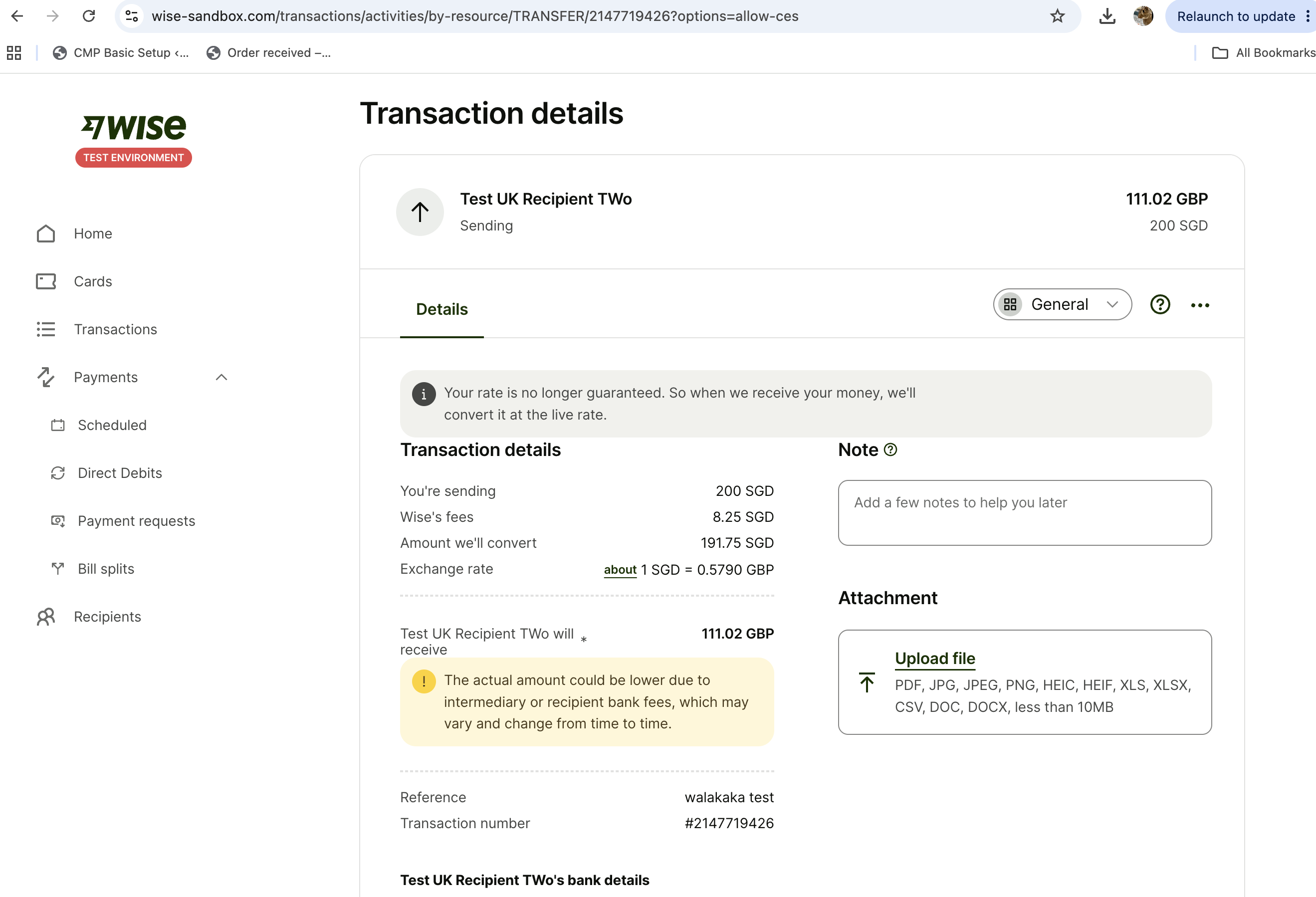Open the General category dropdown
1316x897 pixels.
coord(1062,305)
